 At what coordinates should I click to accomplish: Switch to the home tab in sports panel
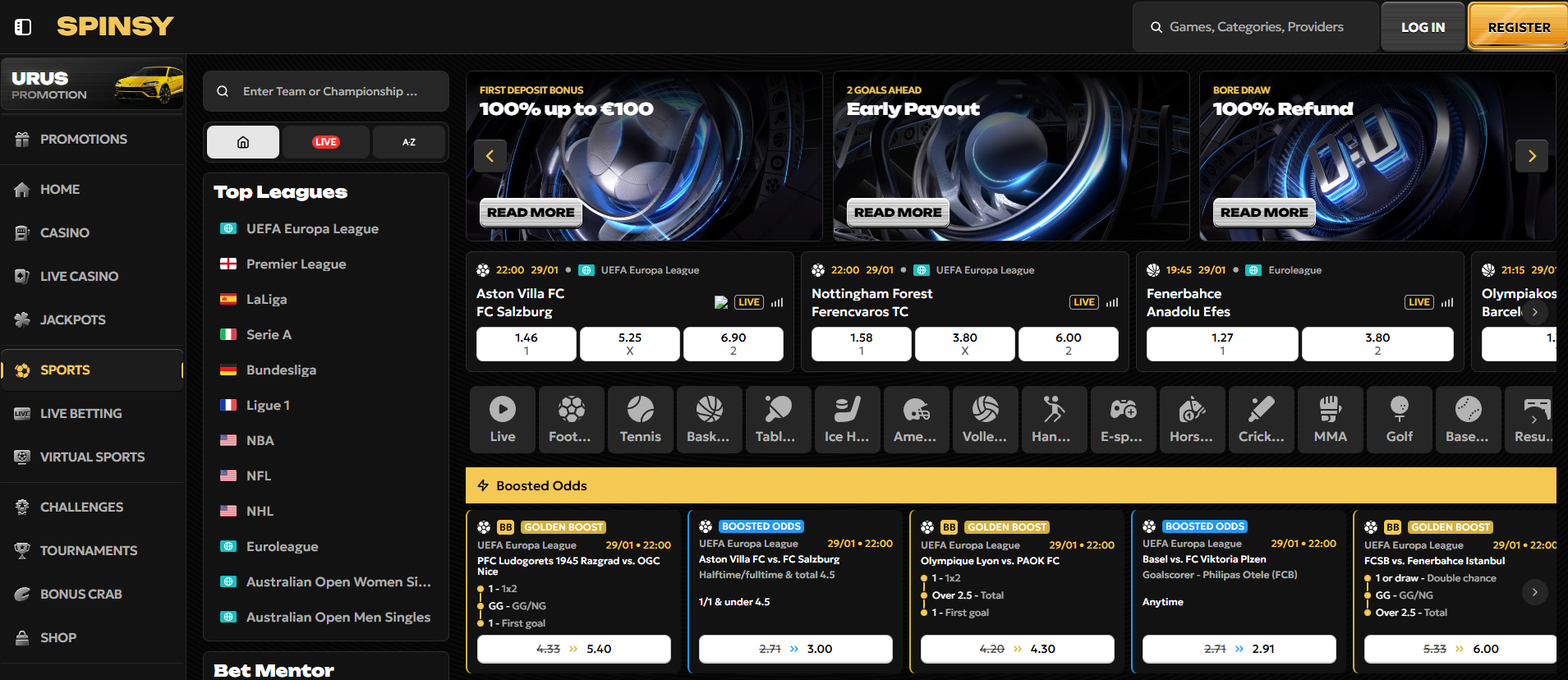point(243,142)
